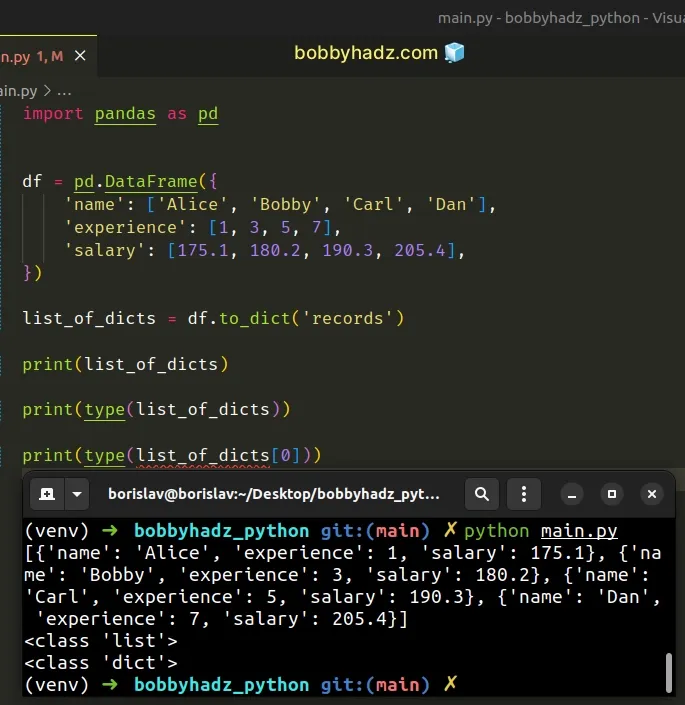
Task: Click 'DataFrame' in the df assignment
Action: tap(151, 182)
